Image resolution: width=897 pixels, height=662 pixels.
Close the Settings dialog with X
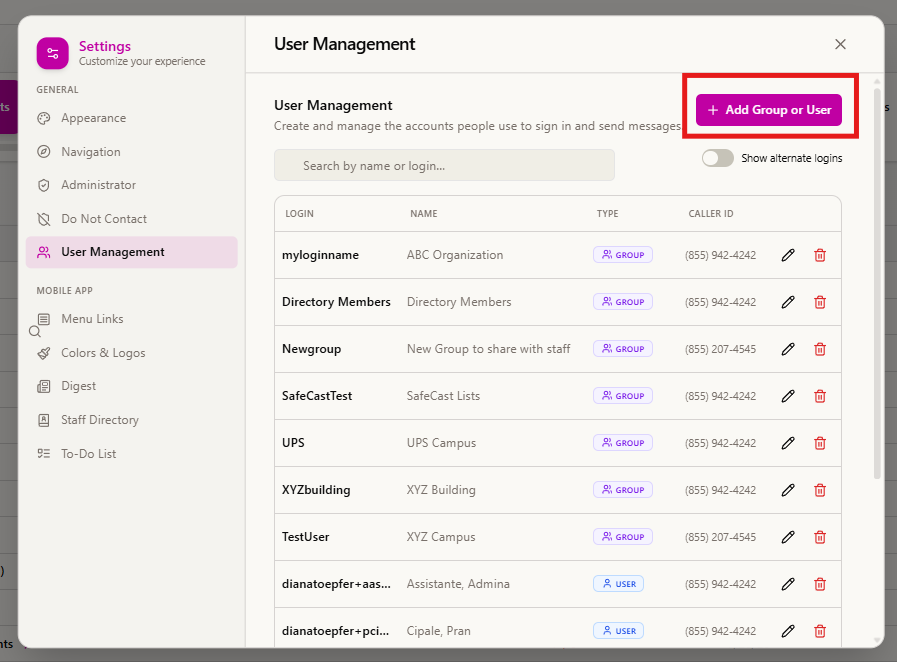coord(840,44)
